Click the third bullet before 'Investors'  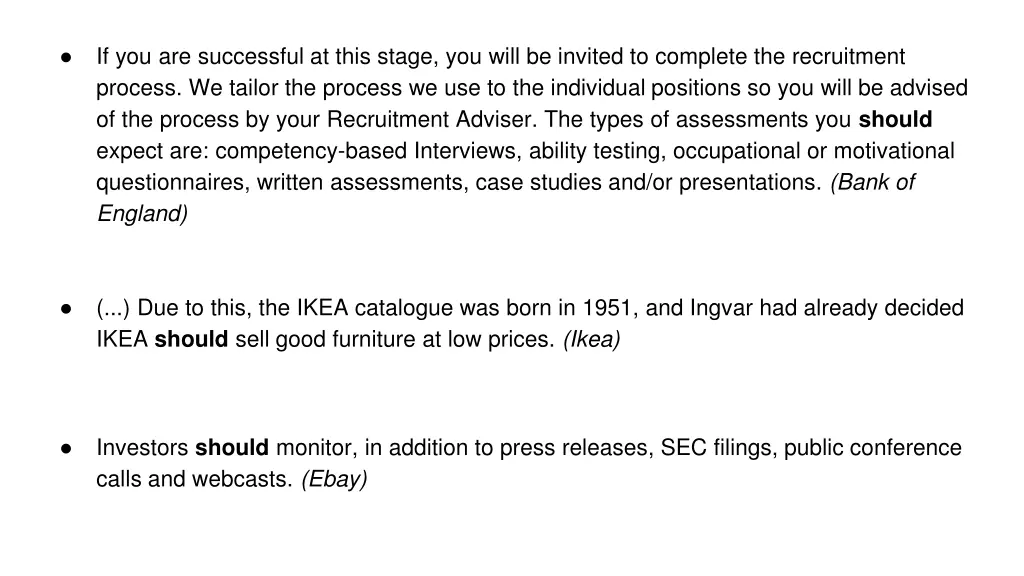[x=66, y=449]
